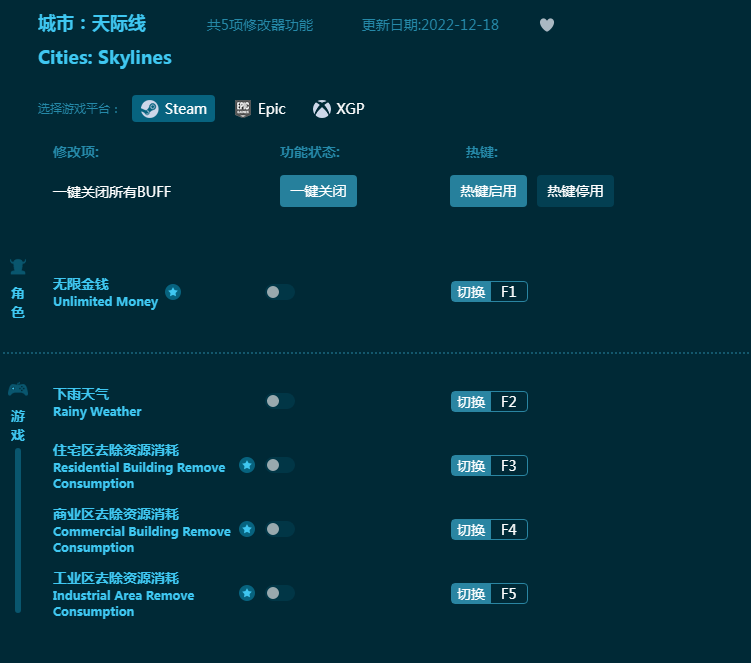Enable Industrial Area Remove Consumption switch
The width and height of the screenshot is (751, 663).
280,593
